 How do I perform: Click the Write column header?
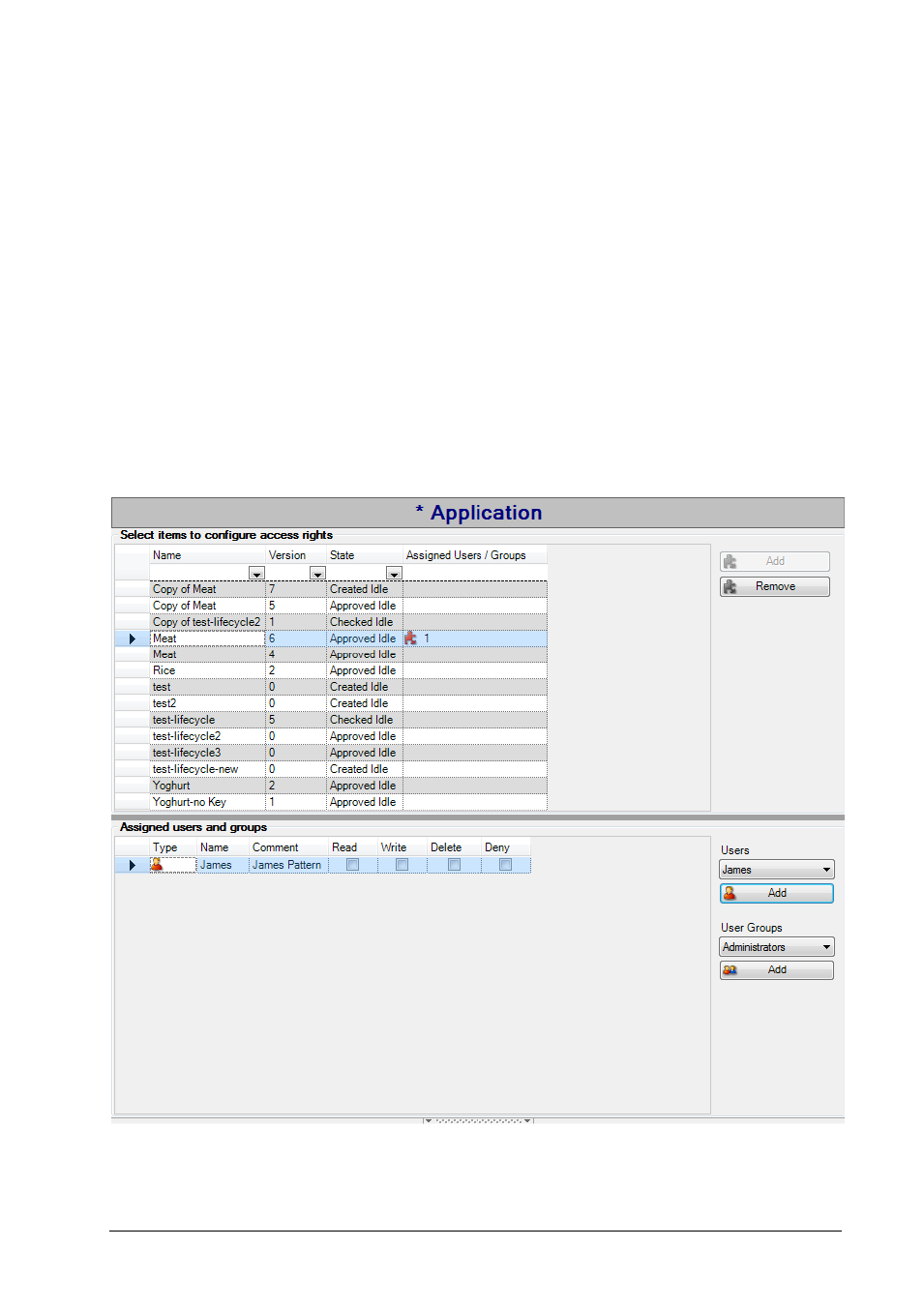pos(402,847)
